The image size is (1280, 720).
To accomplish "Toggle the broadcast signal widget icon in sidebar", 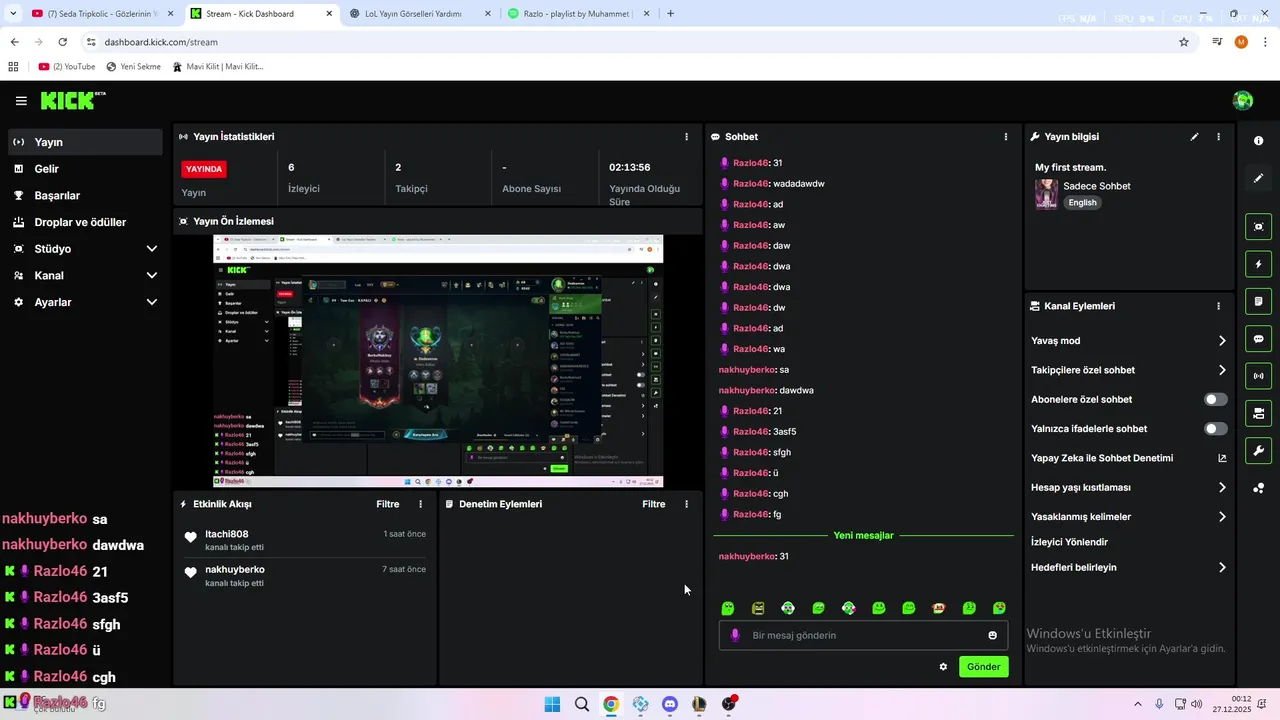I will pyautogui.click(x=1259, y=376).
